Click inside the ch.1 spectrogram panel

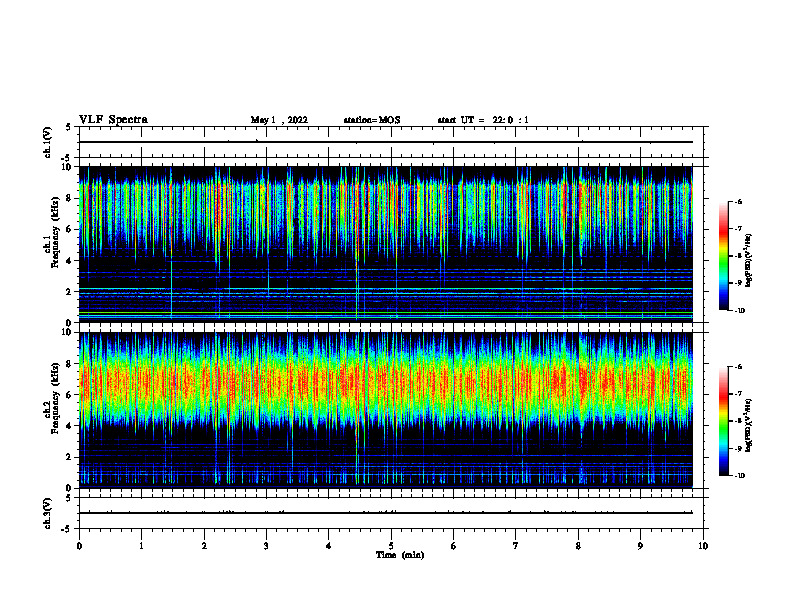385,244
